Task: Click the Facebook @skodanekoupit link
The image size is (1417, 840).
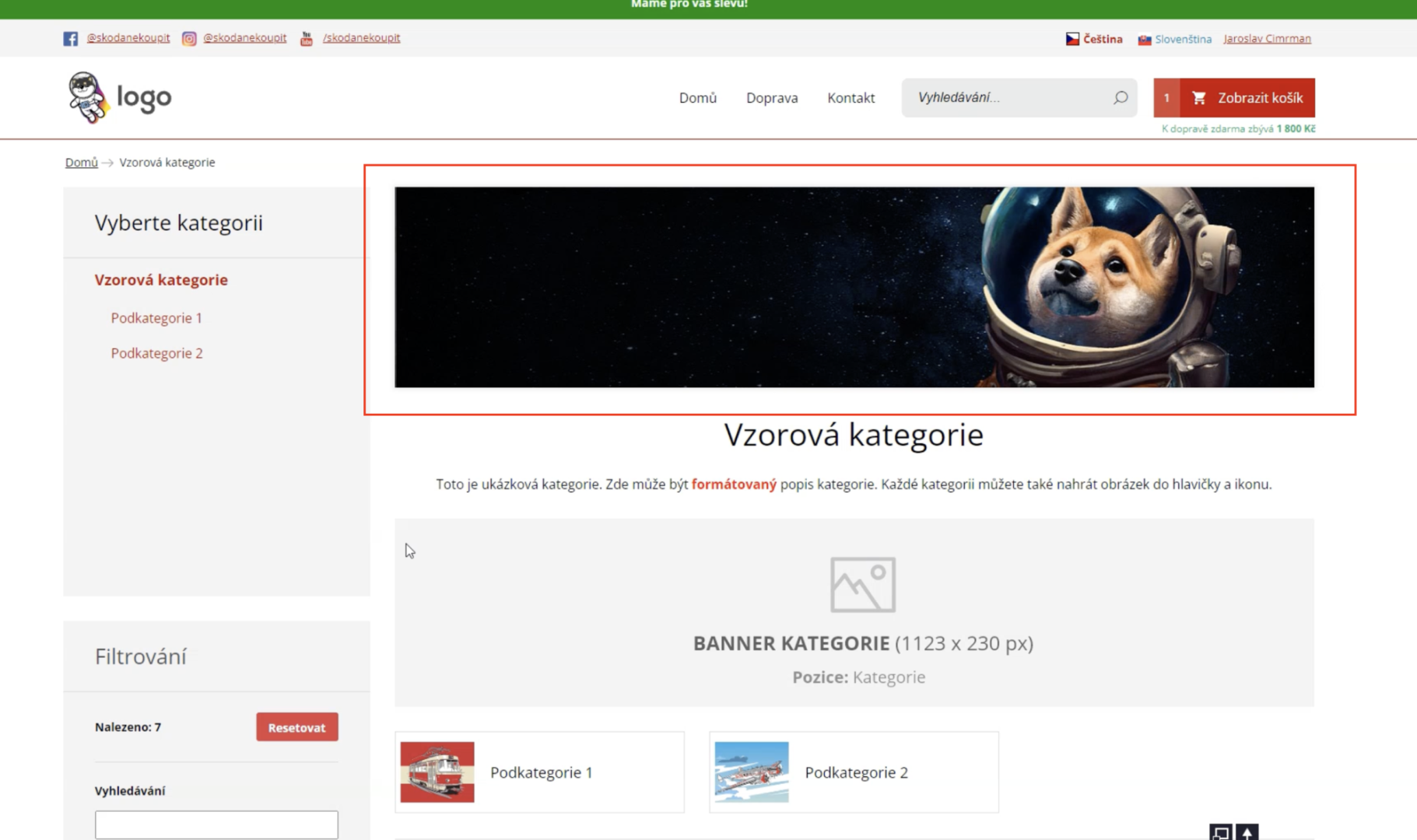Action: (x=128, y=38)
